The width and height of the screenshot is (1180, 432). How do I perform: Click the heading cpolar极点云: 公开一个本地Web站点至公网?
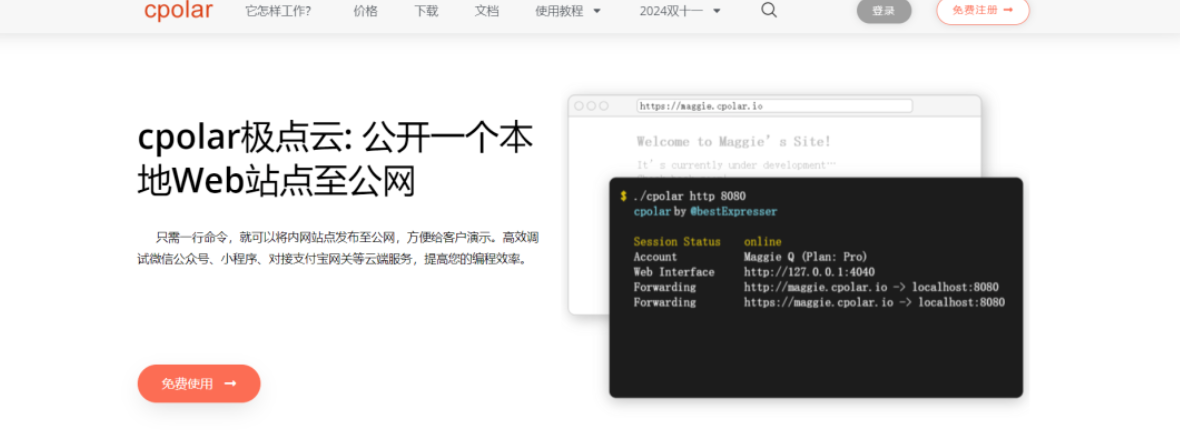click(x=336, y=159)
